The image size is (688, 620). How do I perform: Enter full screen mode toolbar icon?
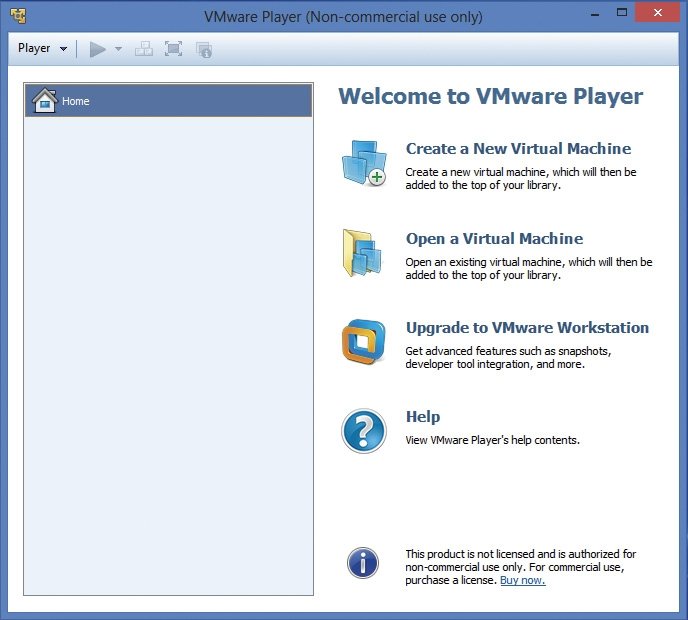coord(173,49)
